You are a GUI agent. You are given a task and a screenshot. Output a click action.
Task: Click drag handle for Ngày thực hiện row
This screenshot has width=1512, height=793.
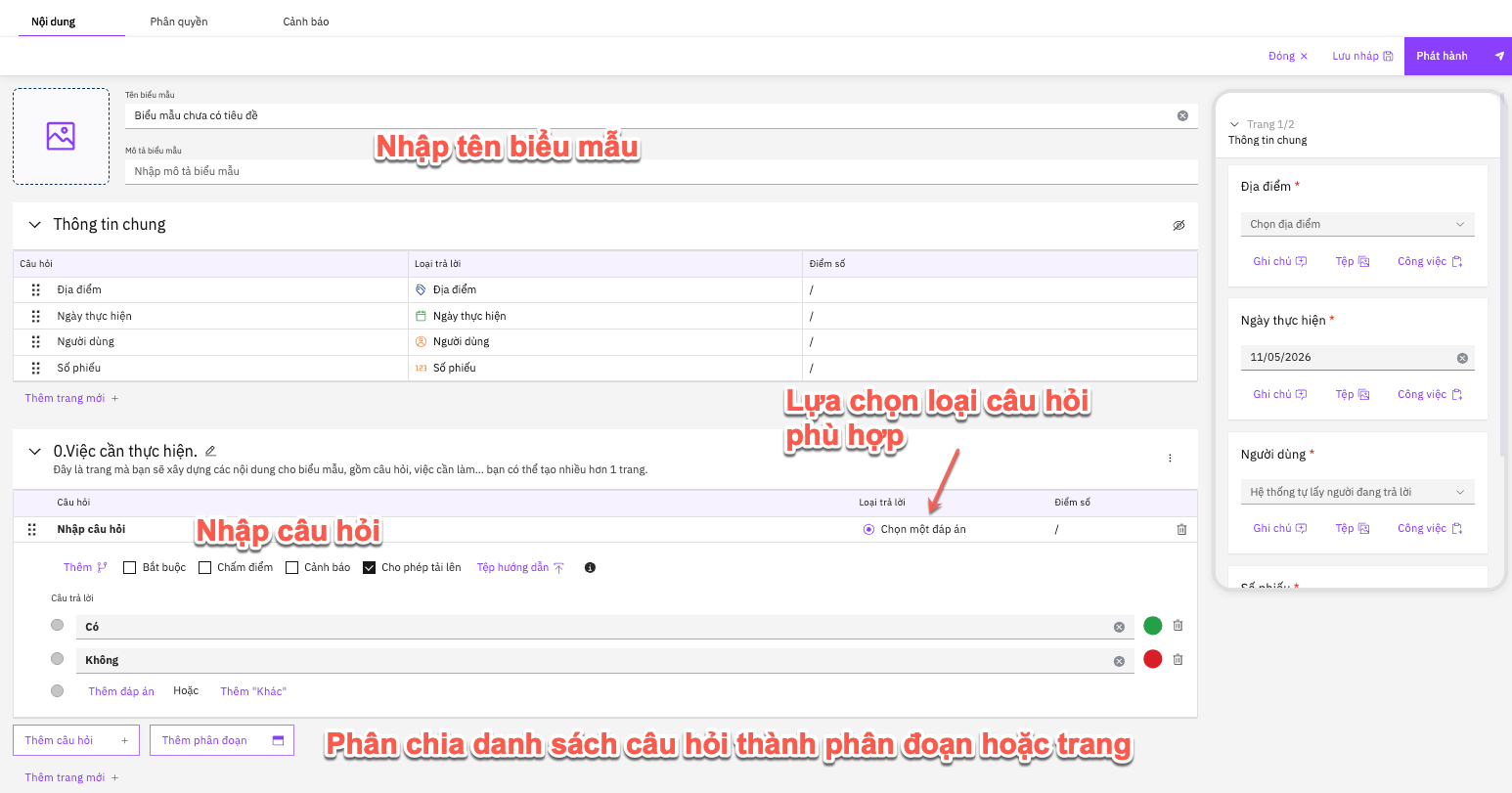click(36, 316)
